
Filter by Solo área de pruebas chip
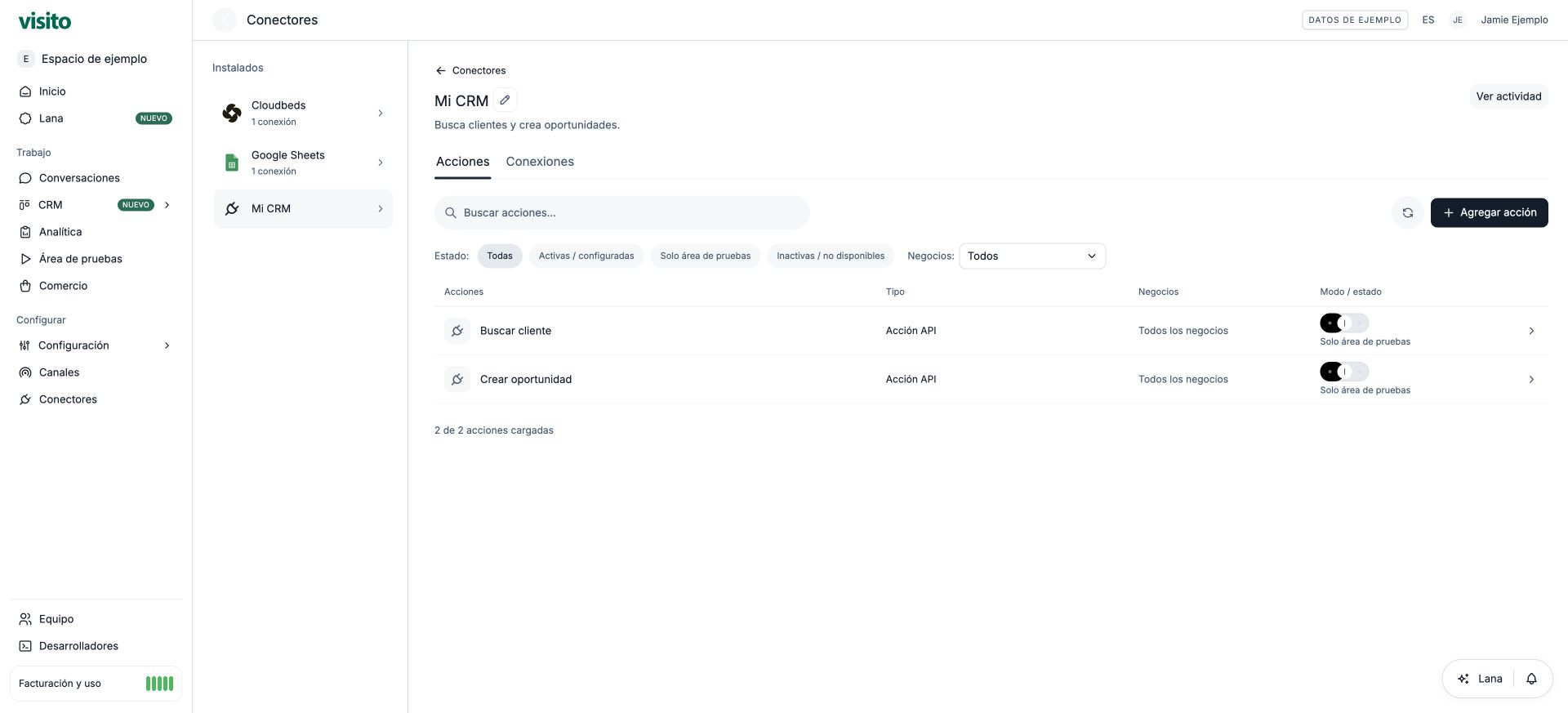[x=706, y=256]
